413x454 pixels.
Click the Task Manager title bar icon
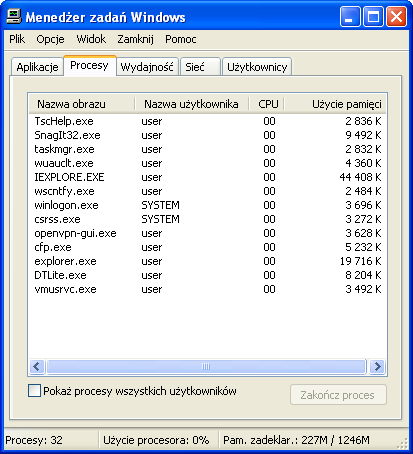pyautogui.click(x=14, y=17)
